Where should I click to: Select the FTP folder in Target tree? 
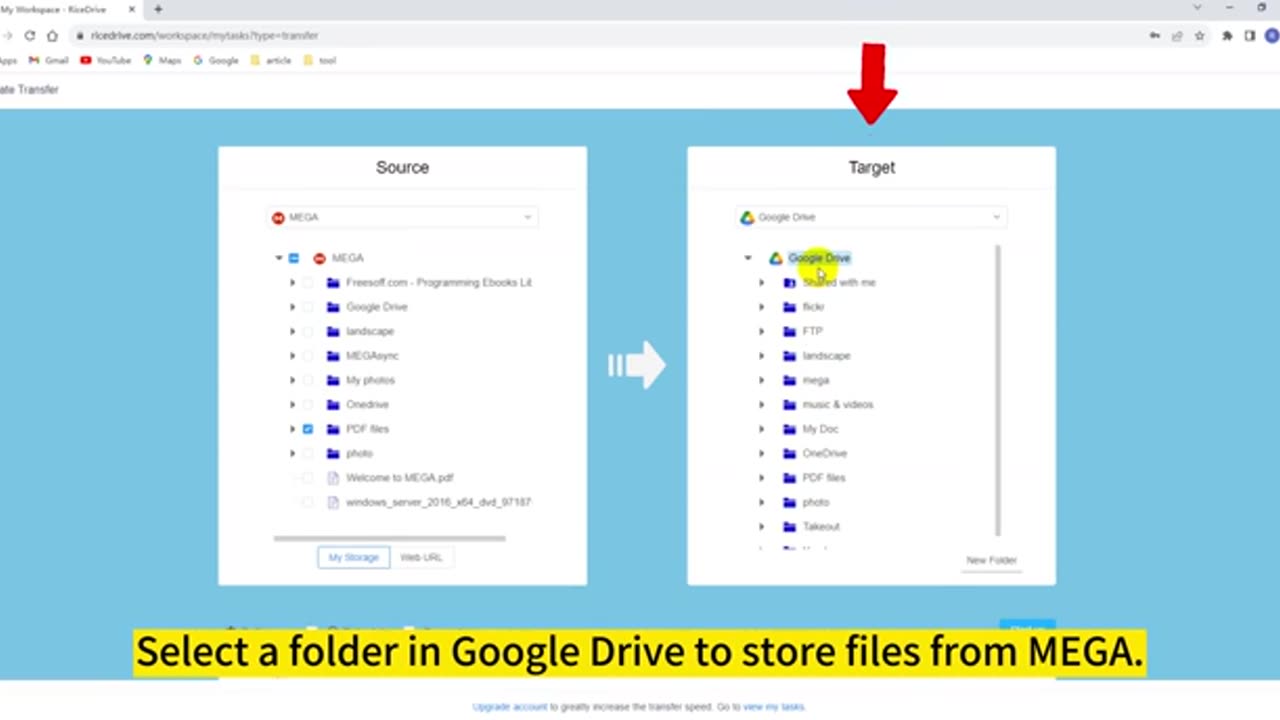click(x=812, y=331)
